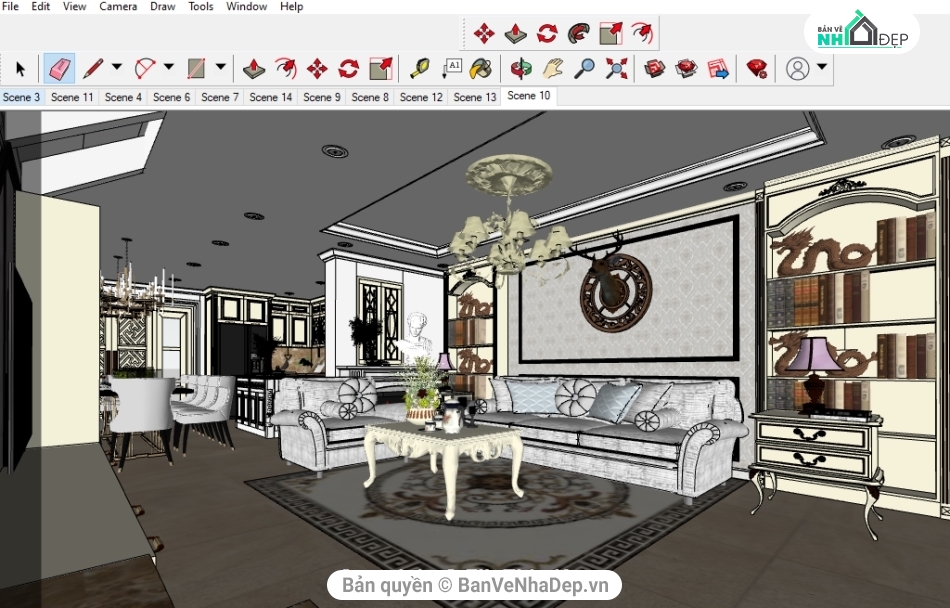Expand the Shapes tool dropdown arrow

tap(221, 67)
